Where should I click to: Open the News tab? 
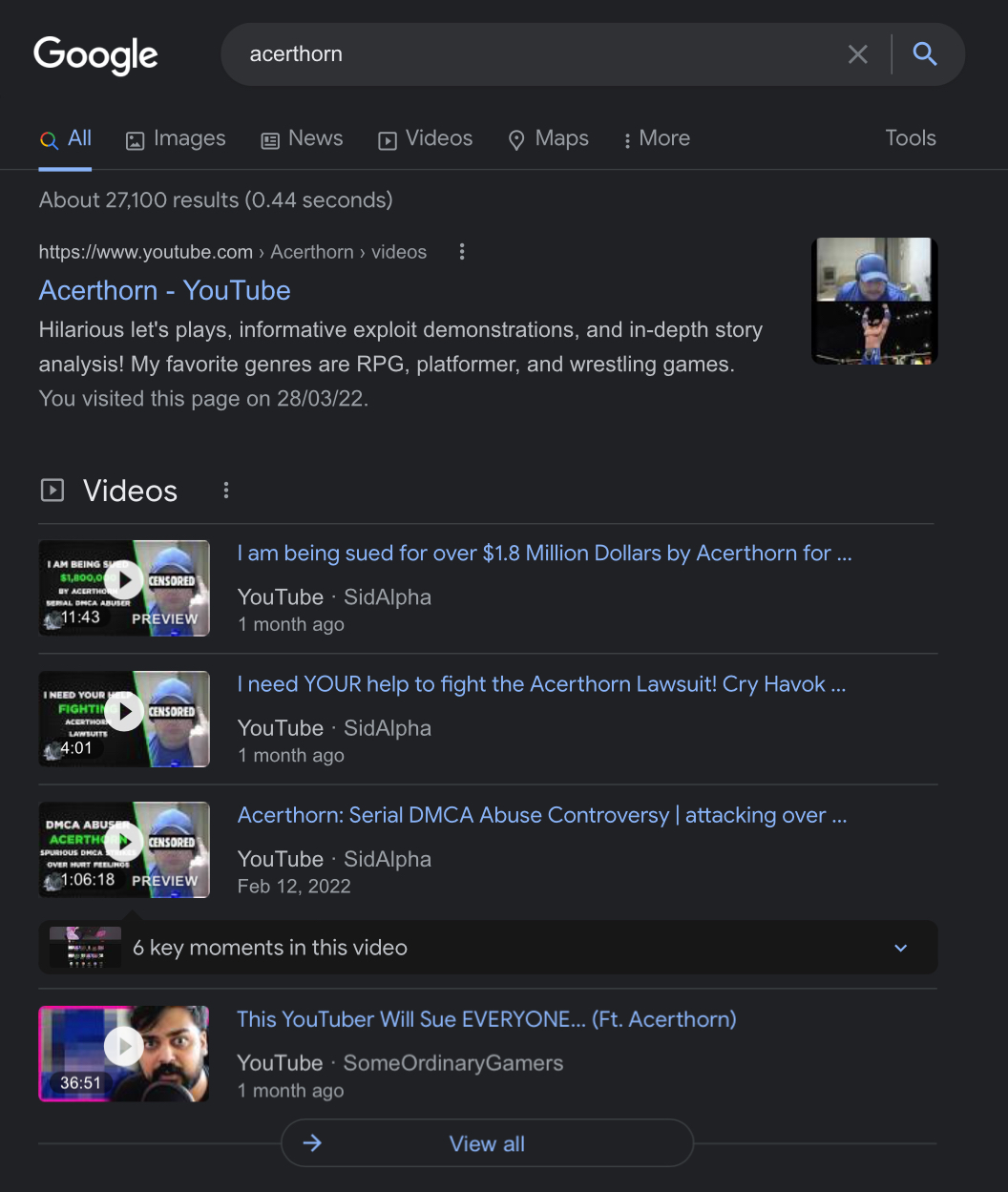pyautogui.click(x=302, y=139)
